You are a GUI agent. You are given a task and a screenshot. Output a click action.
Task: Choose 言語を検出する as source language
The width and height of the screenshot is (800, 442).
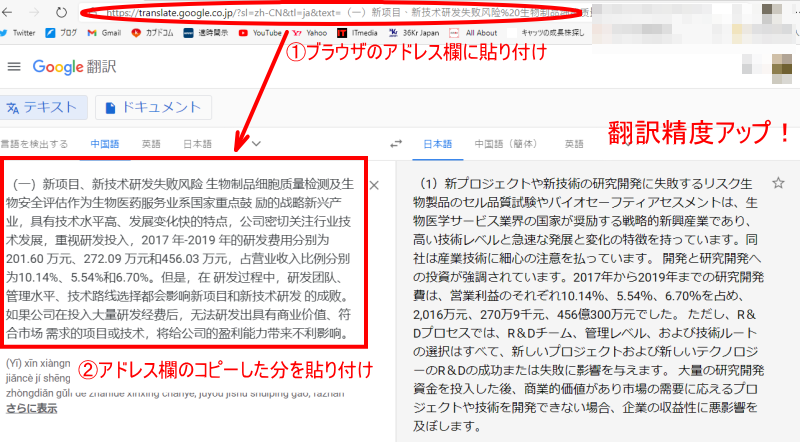34,144
